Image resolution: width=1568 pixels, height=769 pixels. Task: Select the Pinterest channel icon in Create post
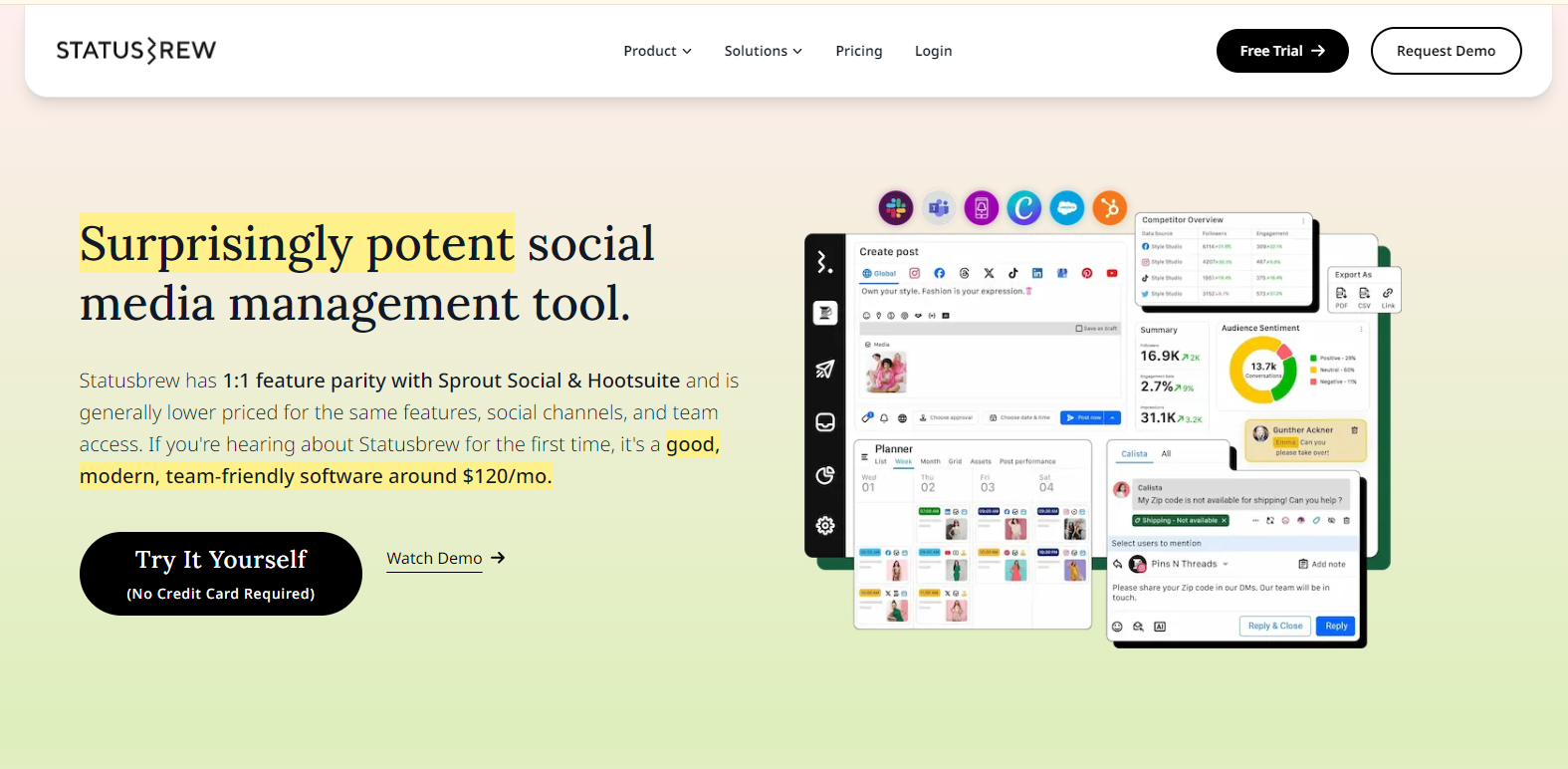1087,273
